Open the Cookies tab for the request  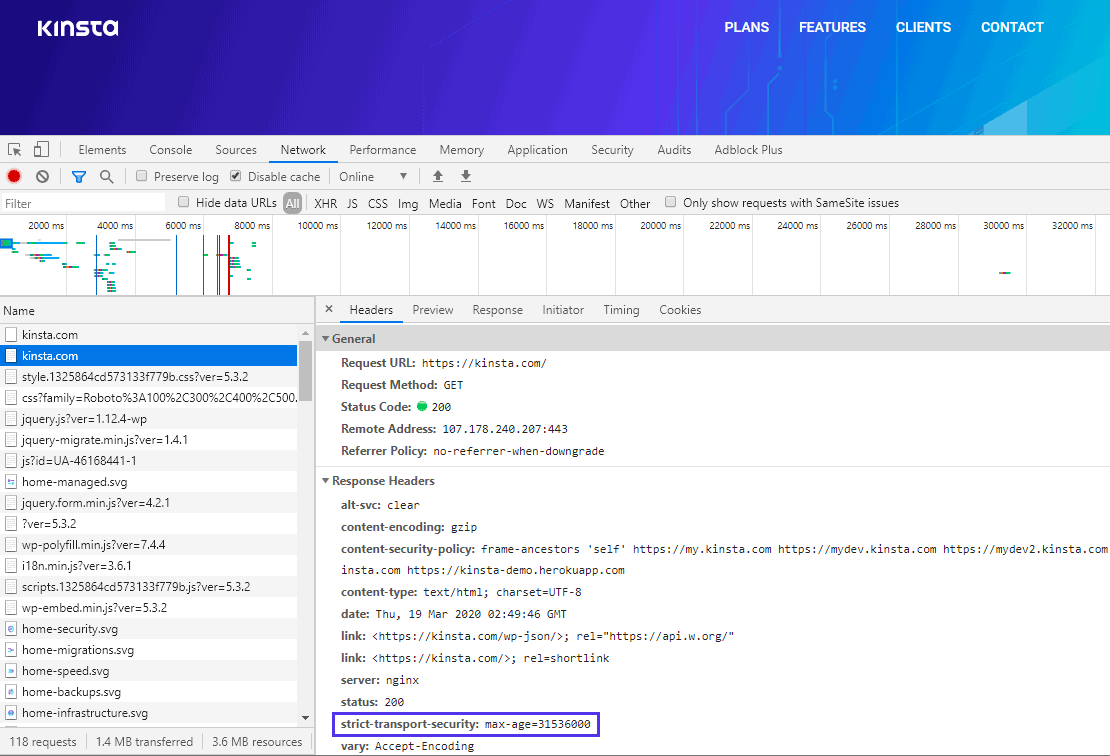[x=679, y=310]
